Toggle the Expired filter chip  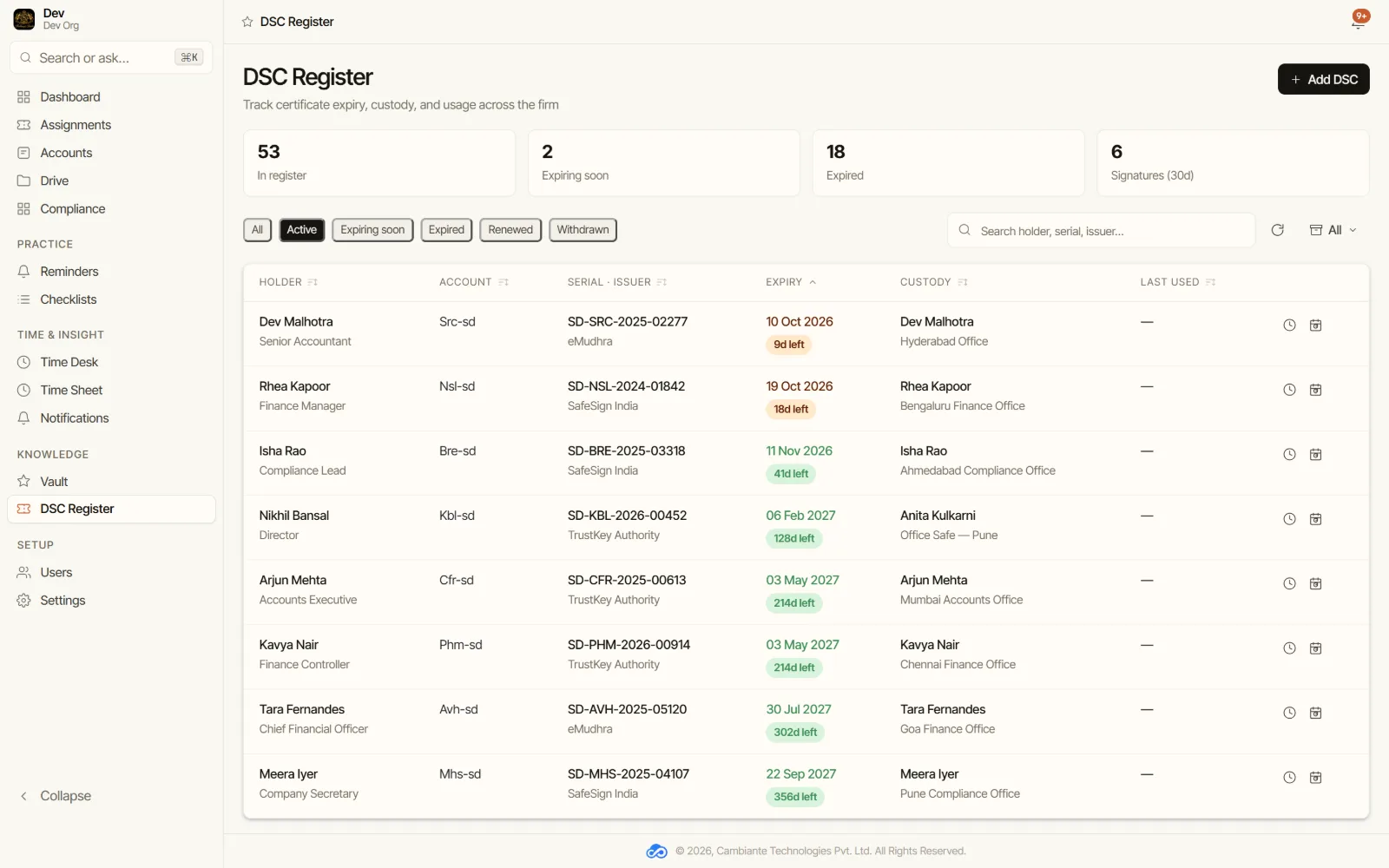click(x=446, y=230)
